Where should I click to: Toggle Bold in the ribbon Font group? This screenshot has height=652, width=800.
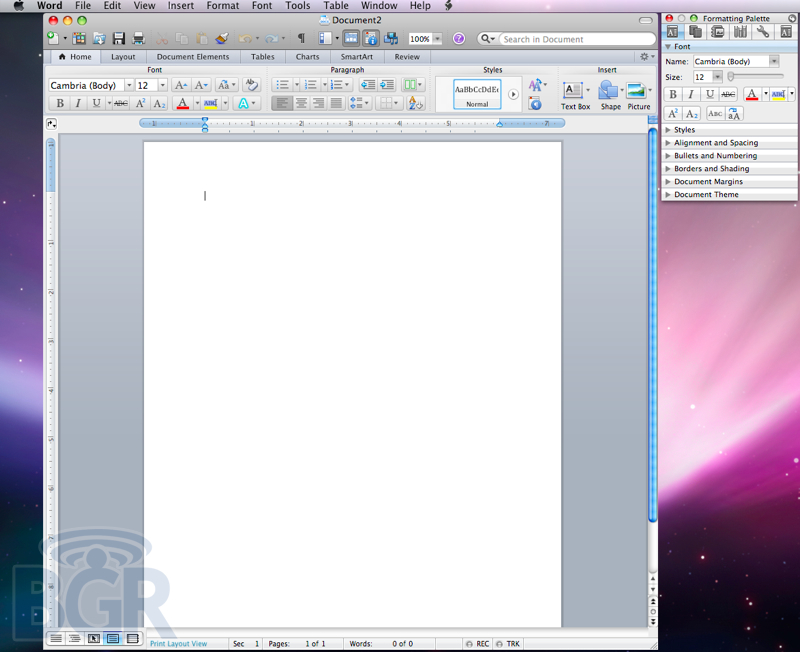tap(59, 103)
